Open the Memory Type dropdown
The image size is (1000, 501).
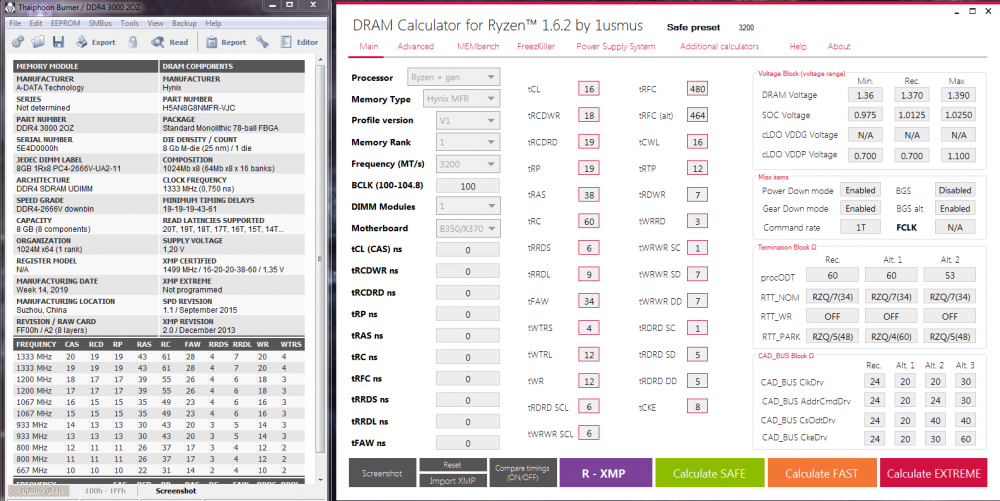453,99
